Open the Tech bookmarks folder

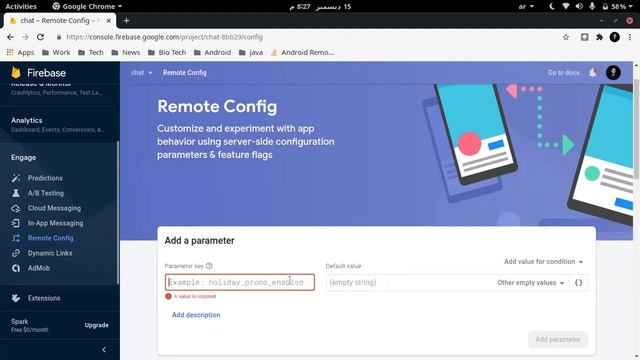(x=91, y=52)
